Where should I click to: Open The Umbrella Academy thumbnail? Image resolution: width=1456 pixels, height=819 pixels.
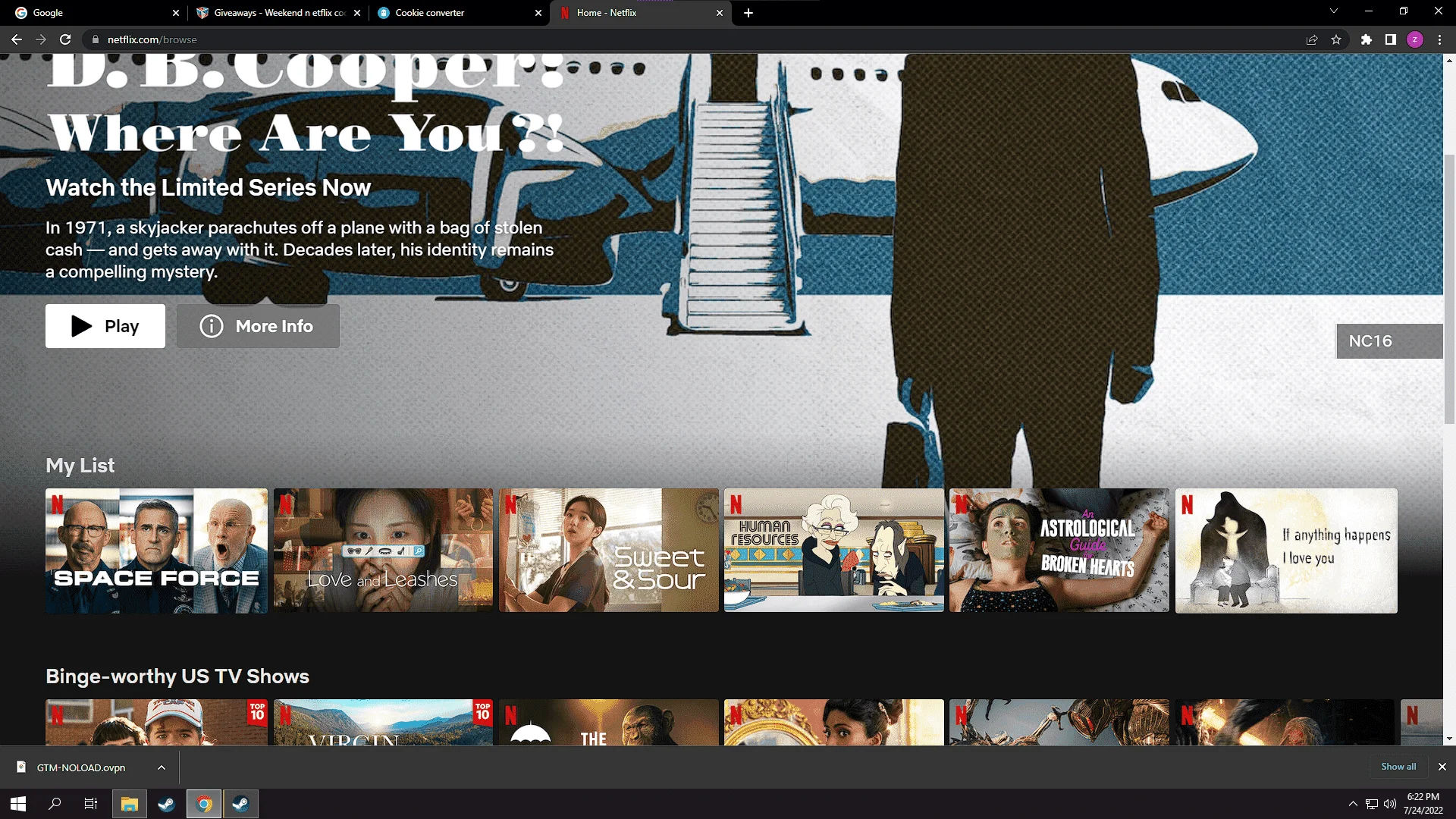(609, 722)
